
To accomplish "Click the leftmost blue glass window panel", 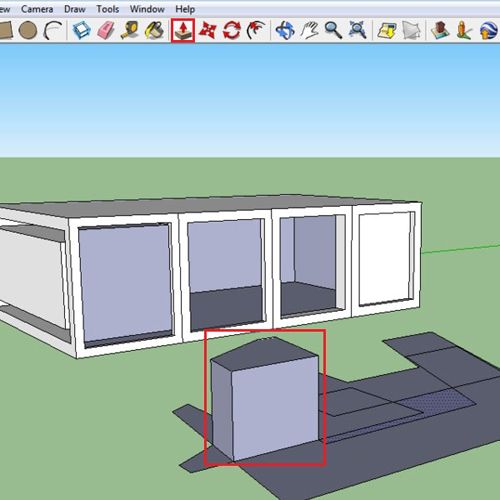I will [x=126, y=283].
